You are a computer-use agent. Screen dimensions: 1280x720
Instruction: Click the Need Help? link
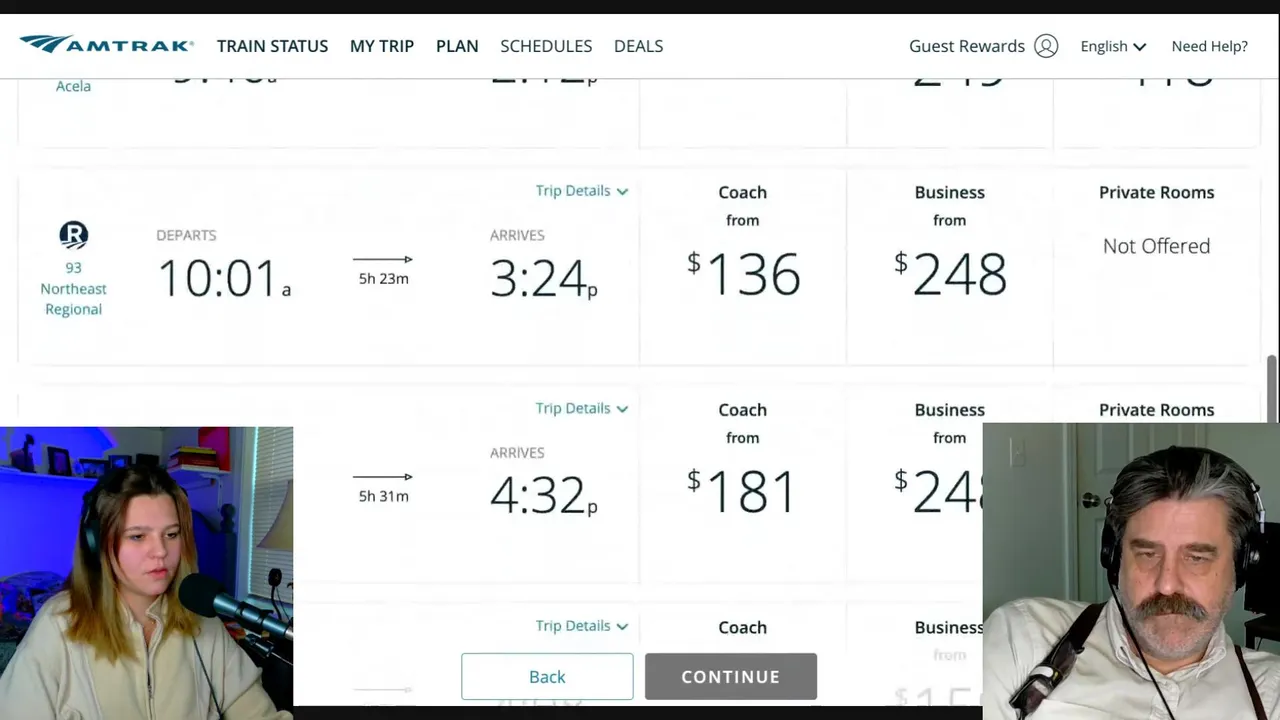(1209, 46)
